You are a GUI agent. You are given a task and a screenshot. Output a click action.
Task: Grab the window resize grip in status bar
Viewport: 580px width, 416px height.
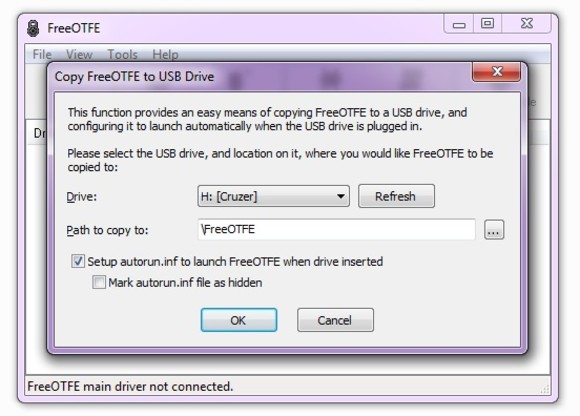click(x=544, y=389)
